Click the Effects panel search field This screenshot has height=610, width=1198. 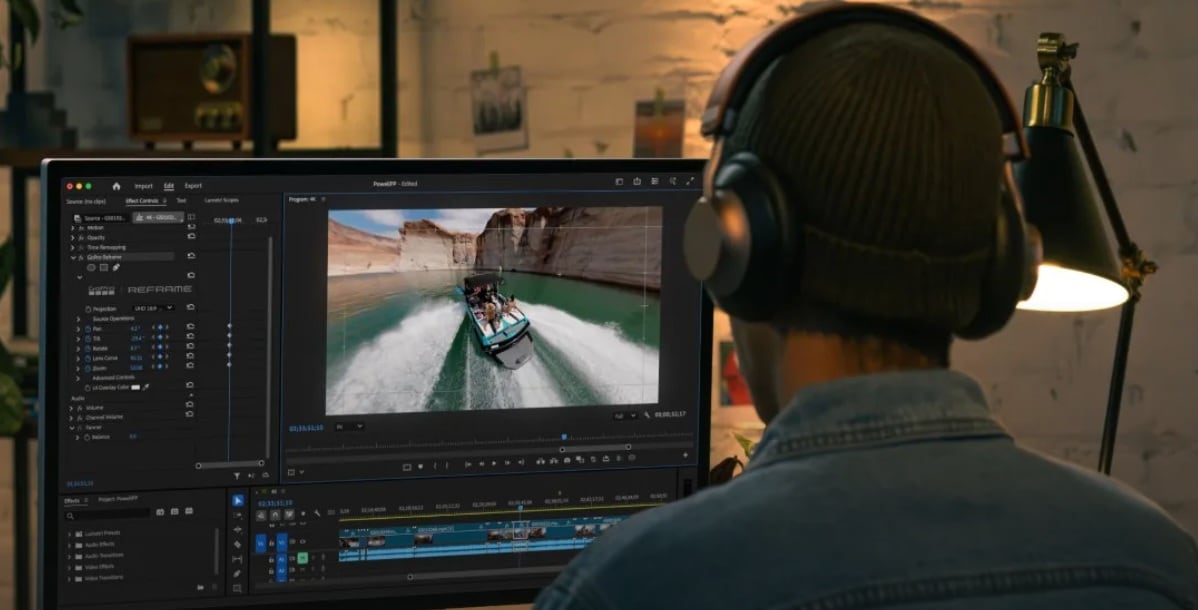pyautogui.click(x=108, y=516)
